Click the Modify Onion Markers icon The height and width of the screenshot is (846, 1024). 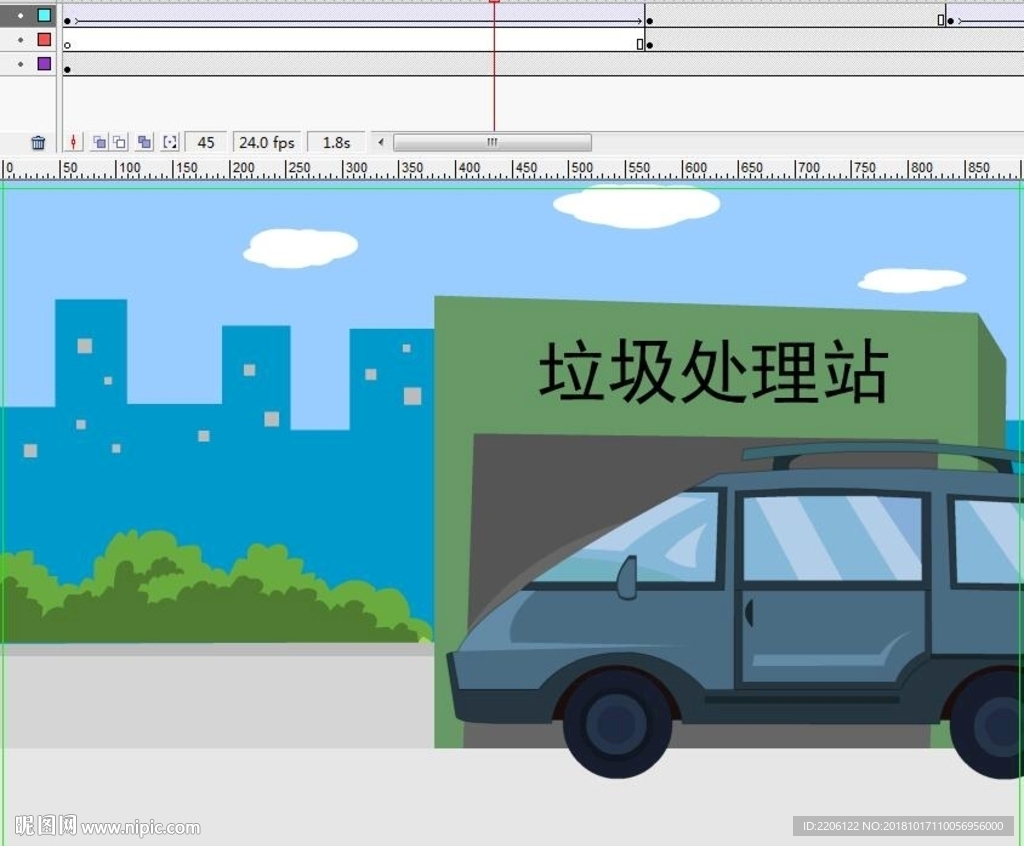(x=169, y=142)
